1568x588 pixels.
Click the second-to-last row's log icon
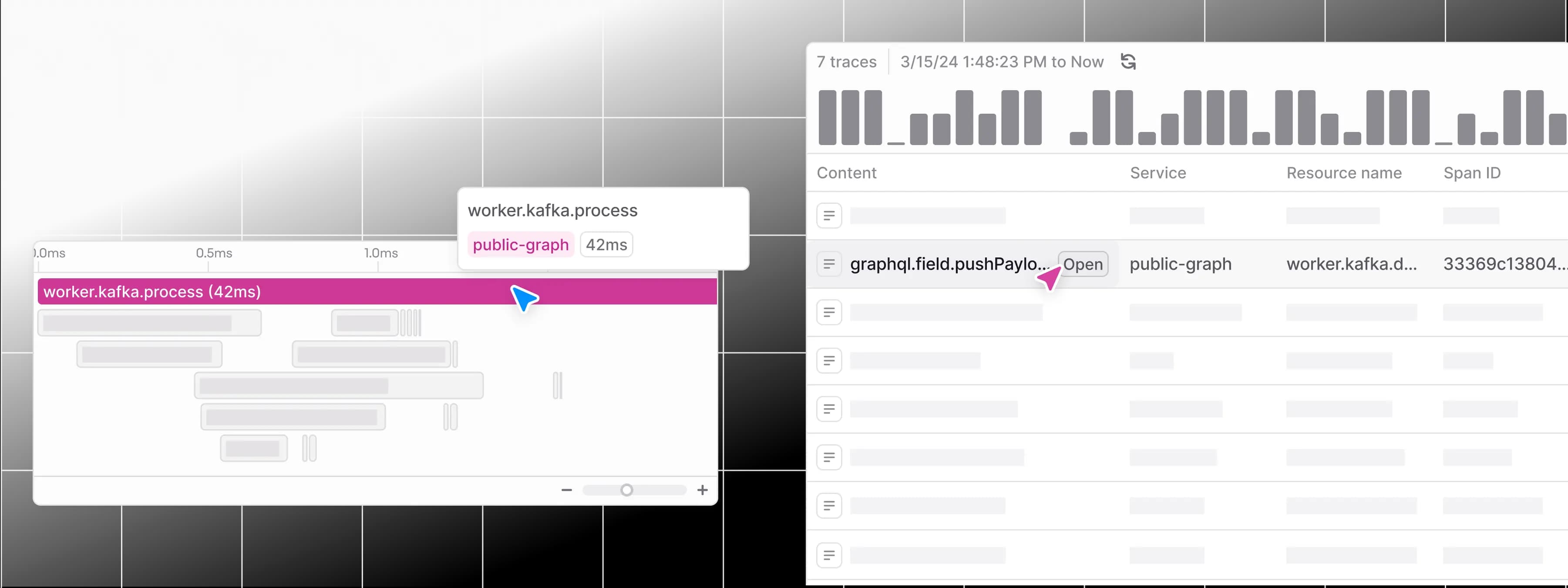pyautogui.click(x=828, y=505)
